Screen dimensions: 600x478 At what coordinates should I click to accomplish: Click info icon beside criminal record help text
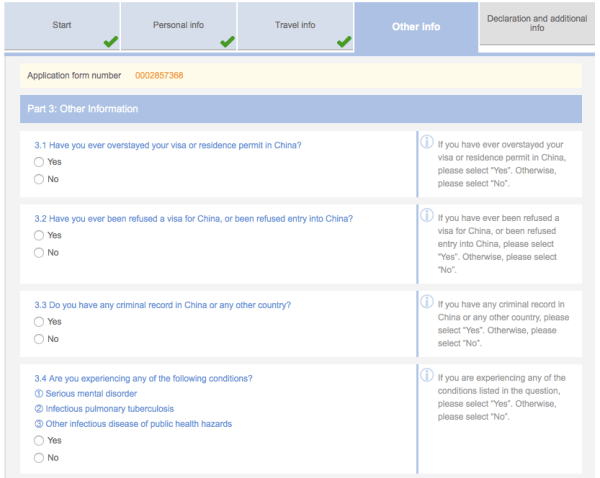[426, 304]
